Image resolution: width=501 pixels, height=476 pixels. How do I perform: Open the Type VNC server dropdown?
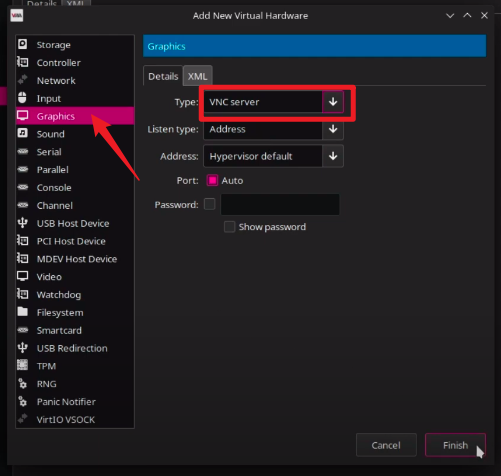click(273, 102)
